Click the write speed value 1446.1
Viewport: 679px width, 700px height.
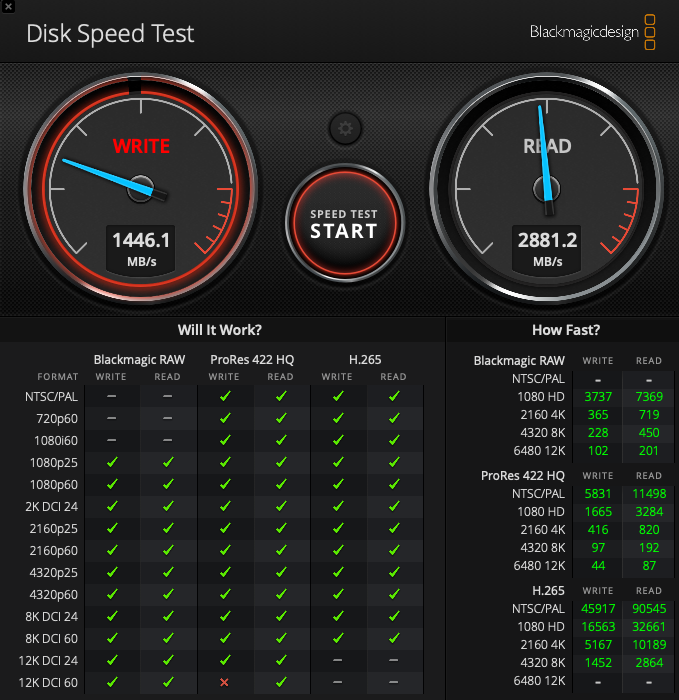click(141, 241)
